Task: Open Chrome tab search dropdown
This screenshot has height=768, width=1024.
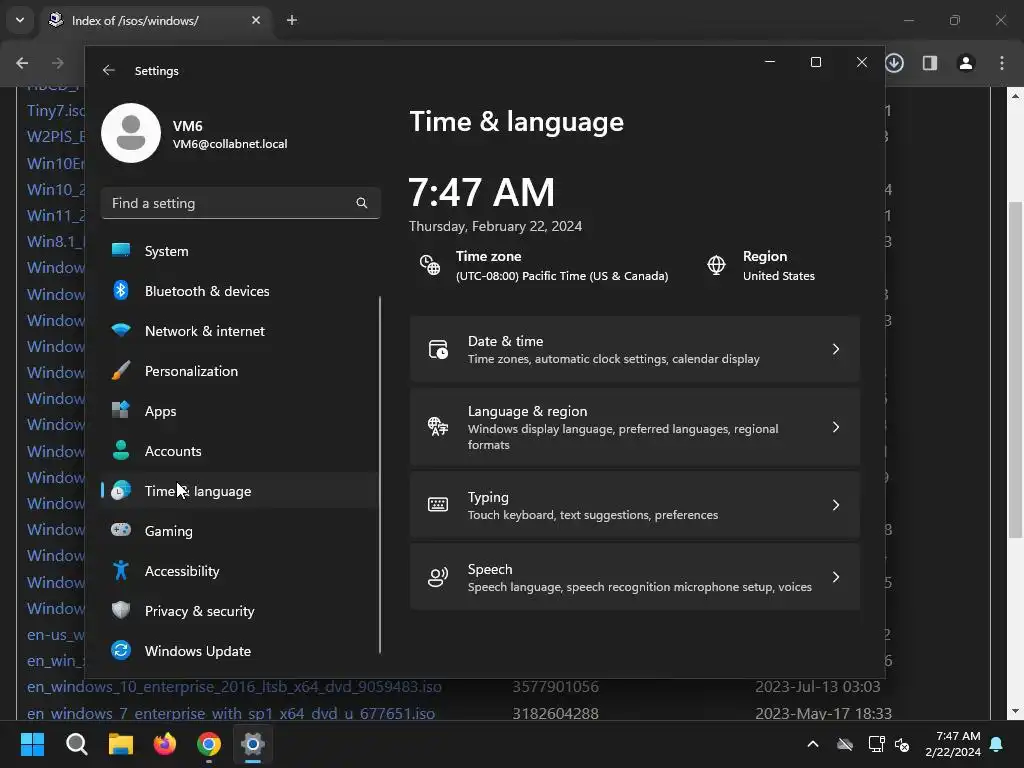Action: (20, 20)
